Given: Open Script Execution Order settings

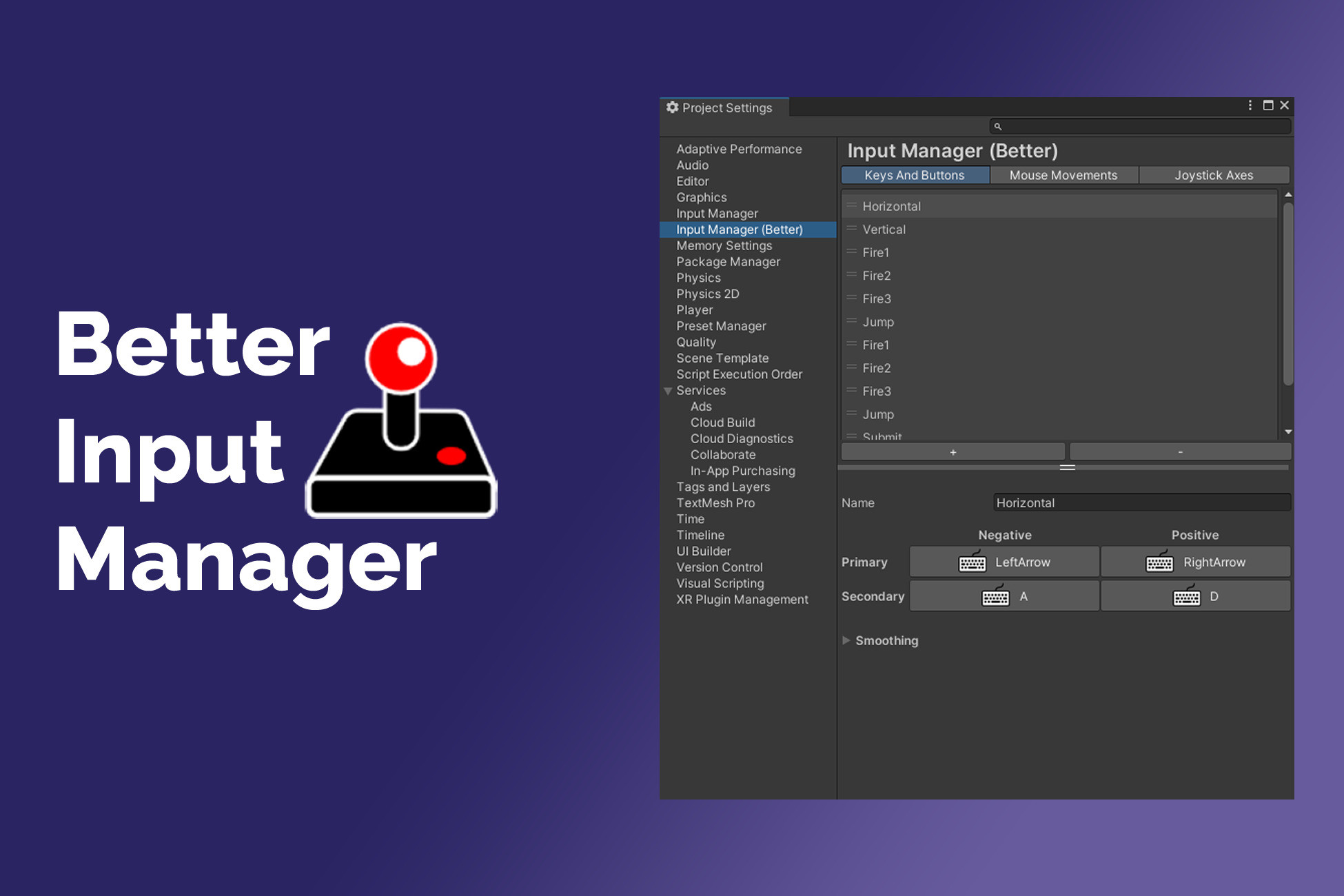Looking at the screenshot, I should point(739,374).
